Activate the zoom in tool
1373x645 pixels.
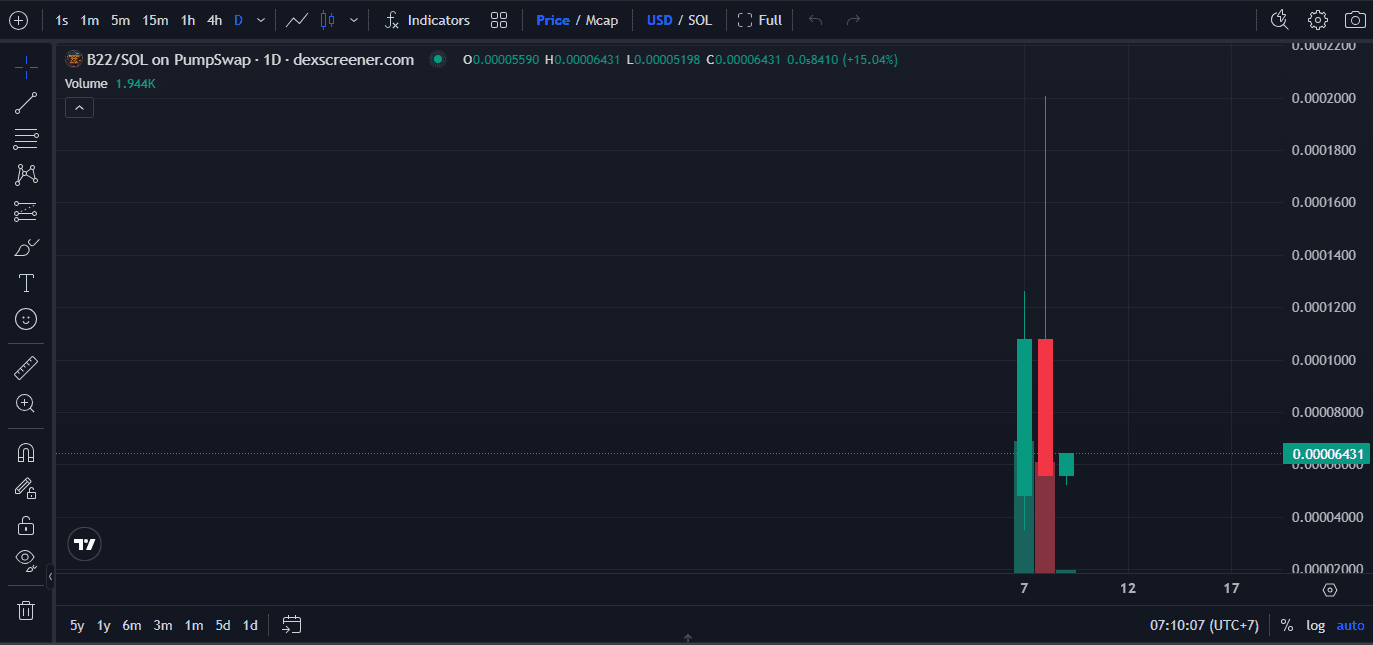click(26, 404)
